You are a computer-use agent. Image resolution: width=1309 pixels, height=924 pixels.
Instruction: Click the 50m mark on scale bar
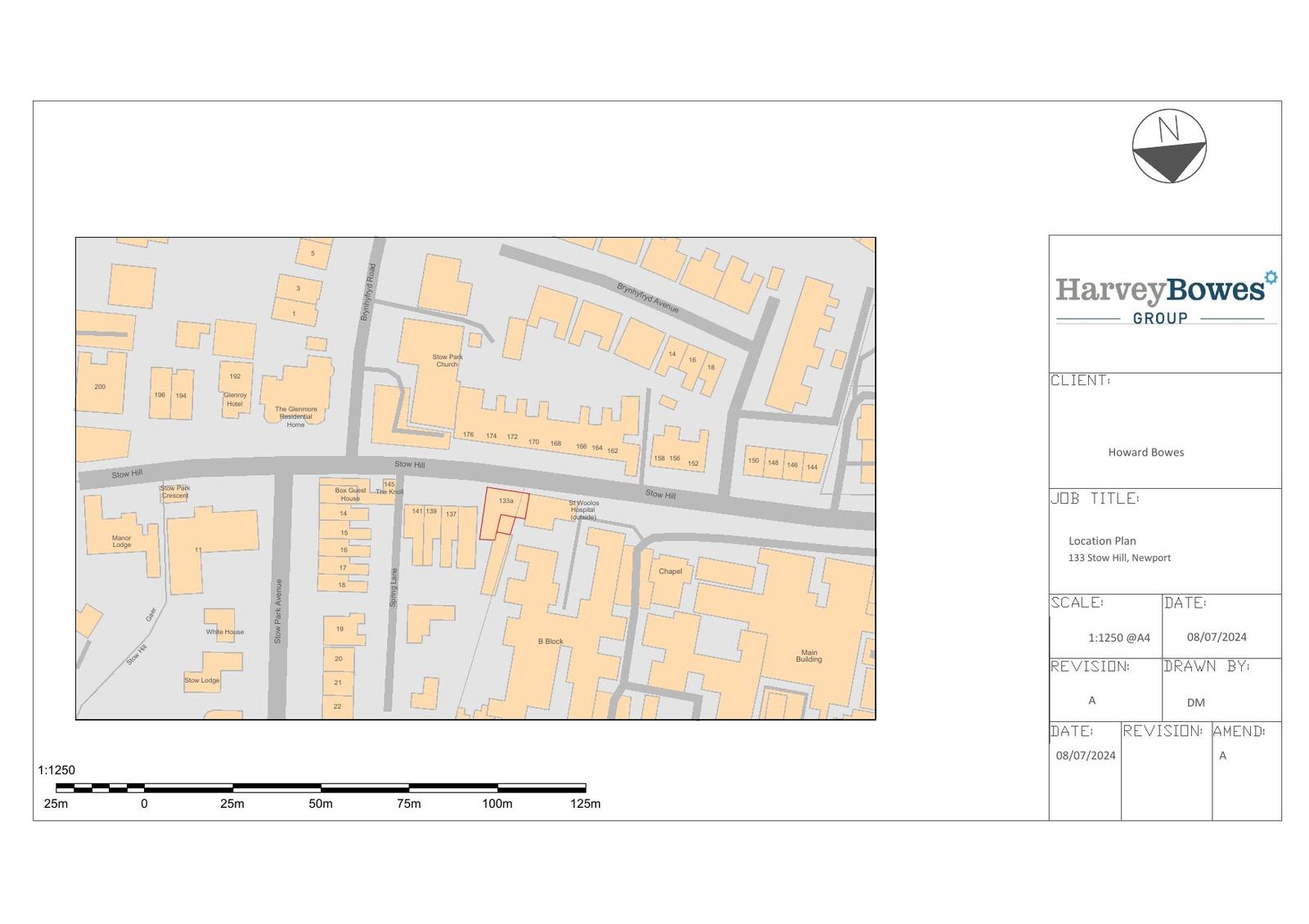pos(321,804)
